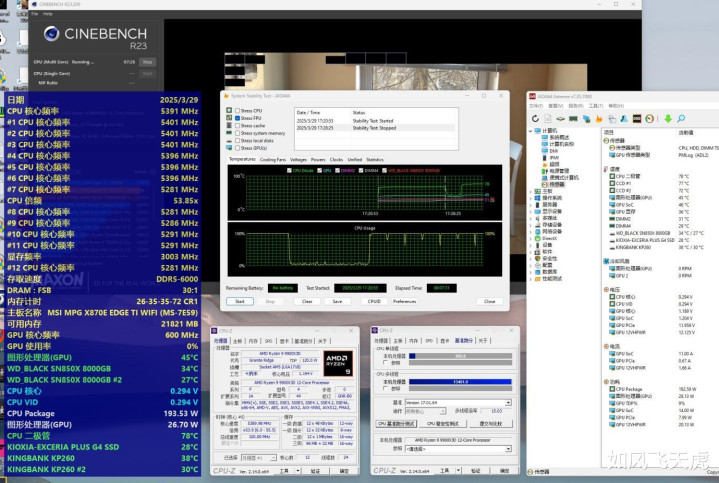Click the user icon in AIDA64 toolbar
Image resolution: width=719 pixels, height=483 pixels.
(x=624, y=118)
